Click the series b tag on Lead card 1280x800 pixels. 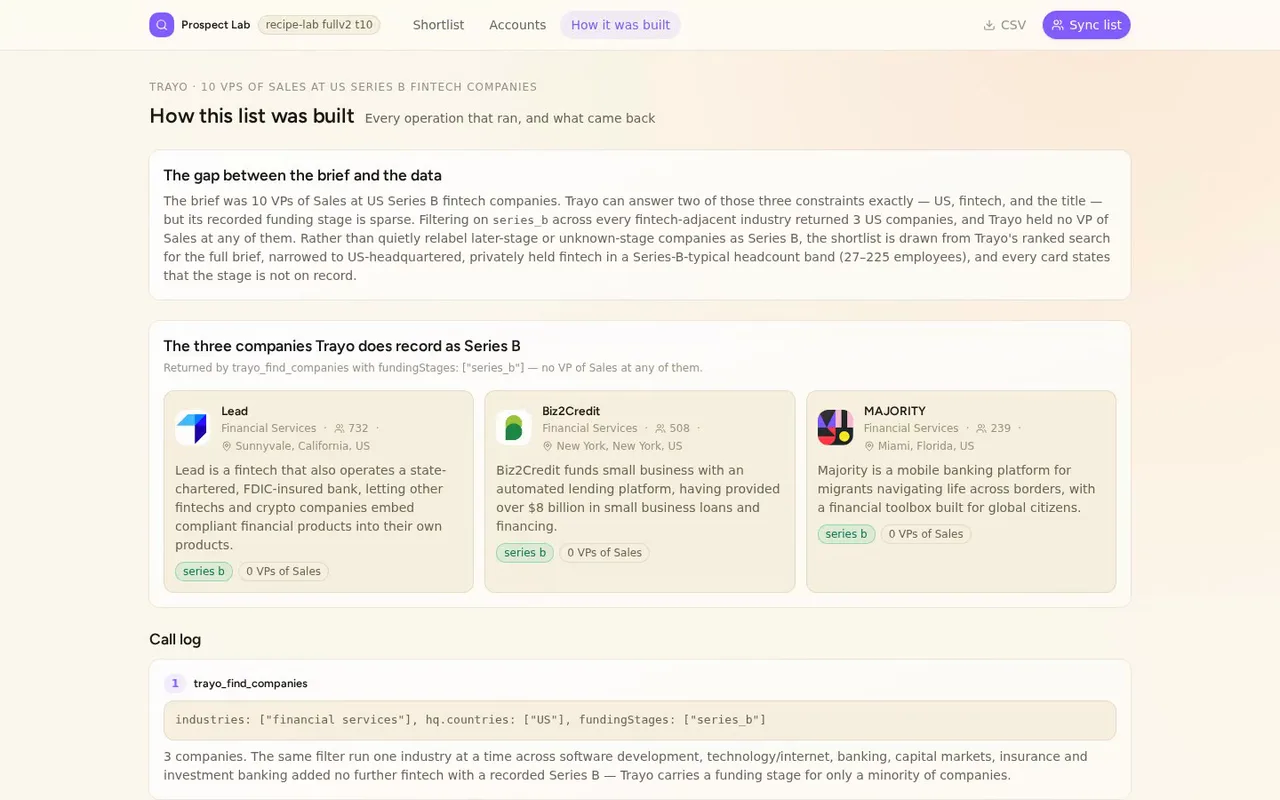coord(204,572)
